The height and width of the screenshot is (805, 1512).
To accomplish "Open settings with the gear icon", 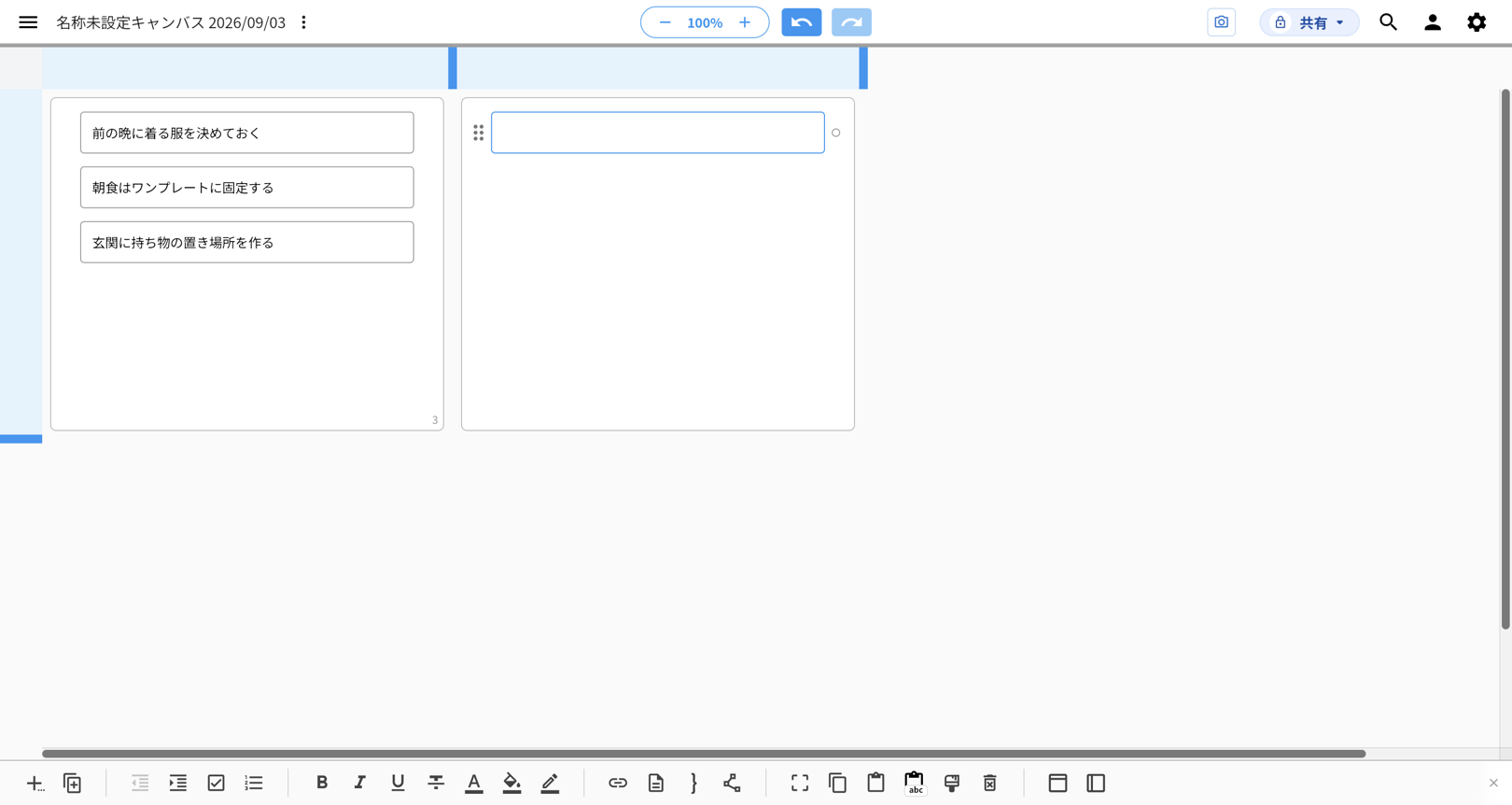I will [1477, 22].
